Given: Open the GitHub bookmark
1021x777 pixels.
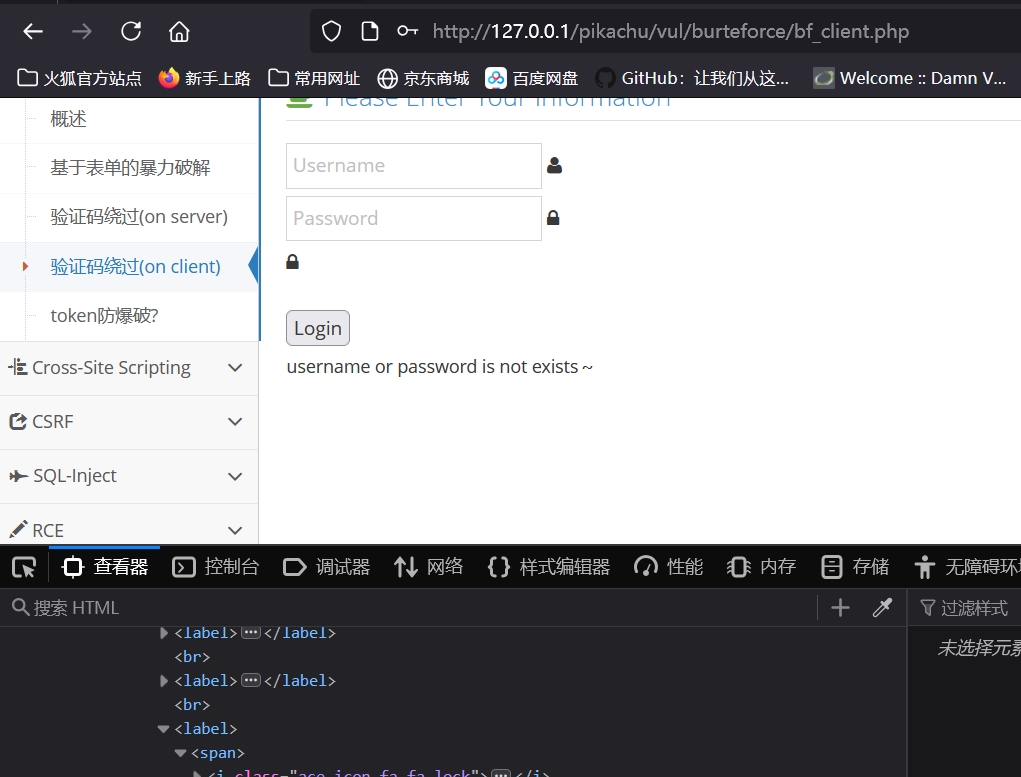Looking at the screenshot, I should pos(692,78).
